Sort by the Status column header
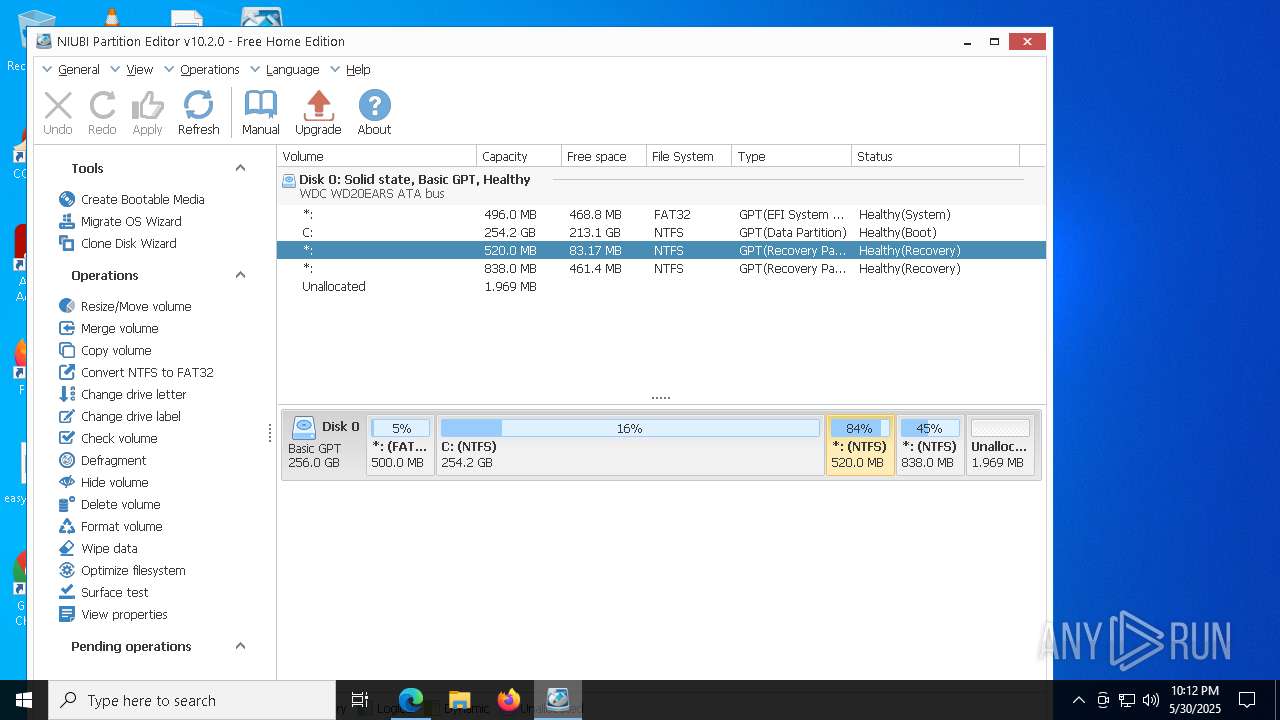This screenshot has height=720, width=1280. (x=935, y=156)
